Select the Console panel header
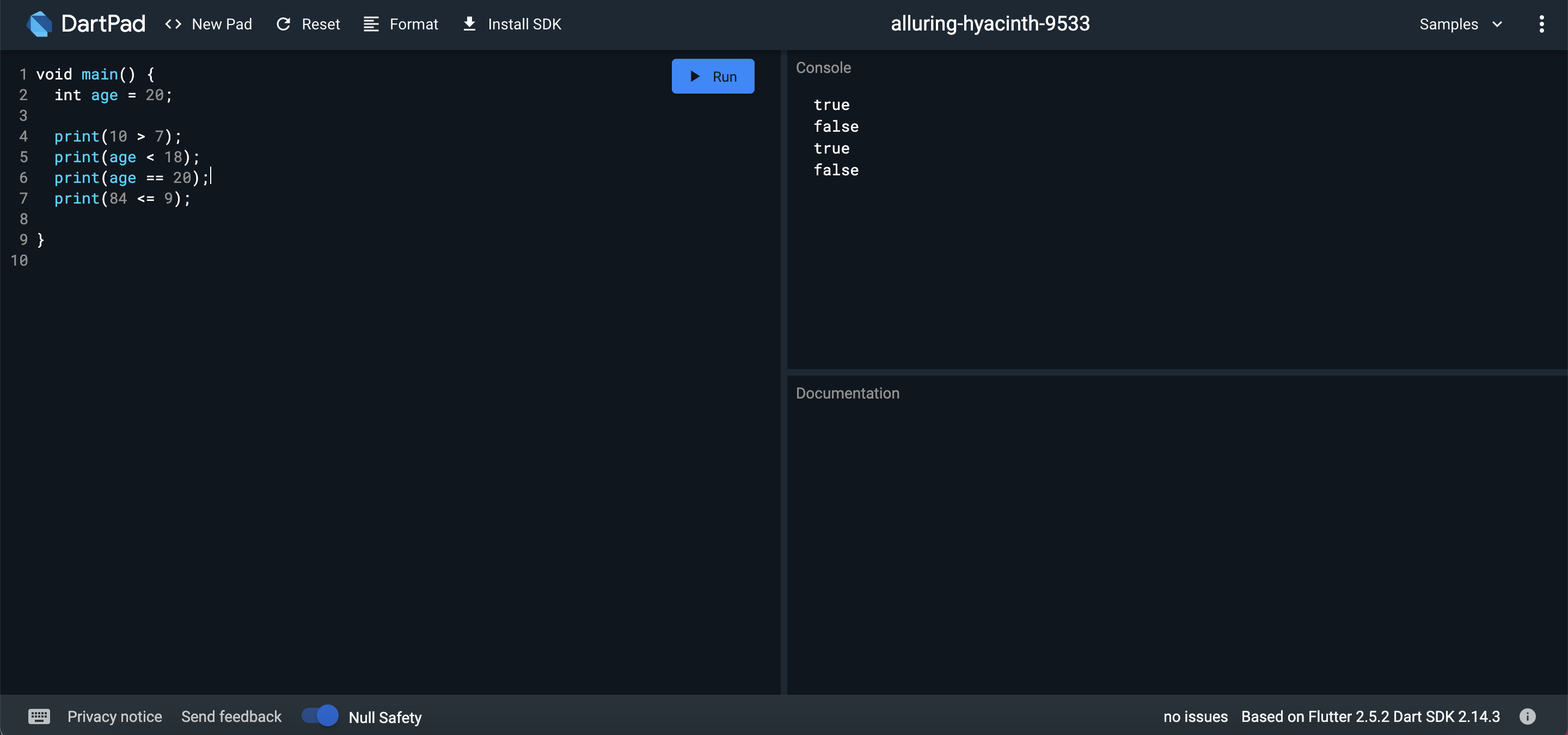 click(x=824, y=68)
